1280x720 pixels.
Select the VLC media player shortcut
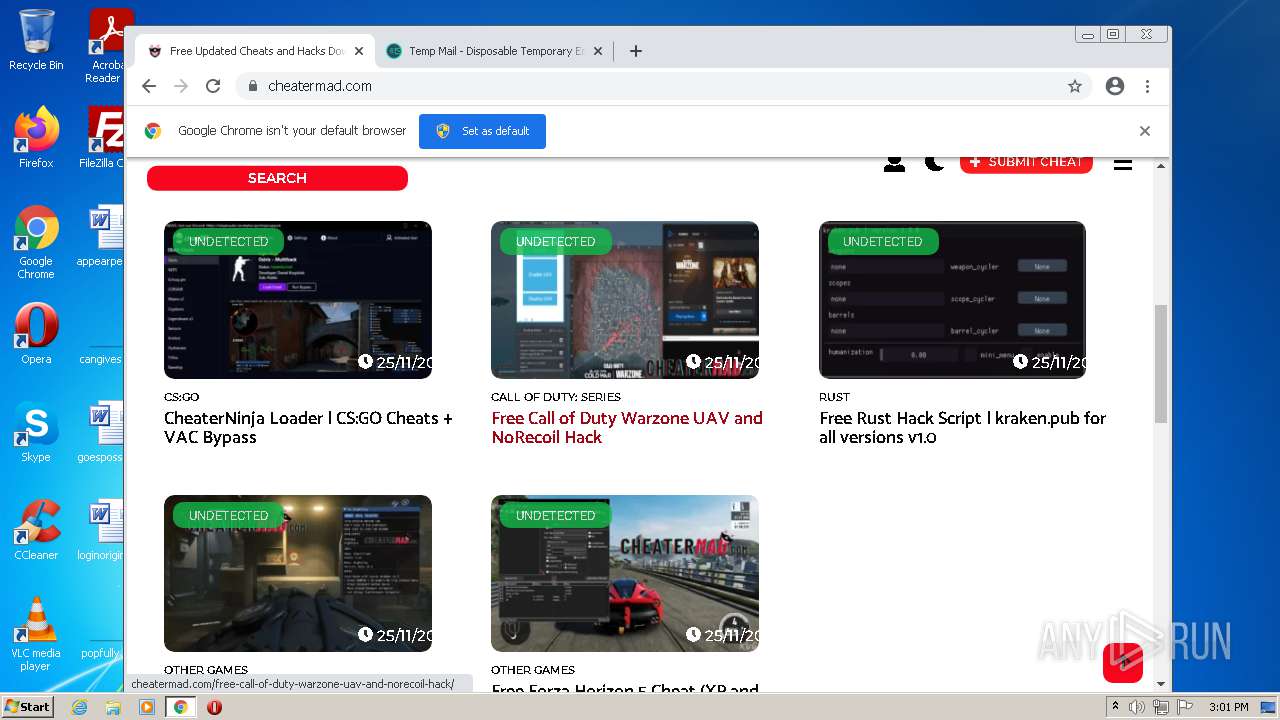point(36,635)
